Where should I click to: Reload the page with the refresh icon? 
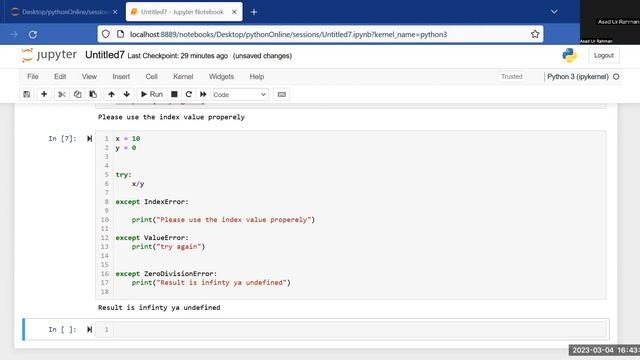click(x=33, y=34)
